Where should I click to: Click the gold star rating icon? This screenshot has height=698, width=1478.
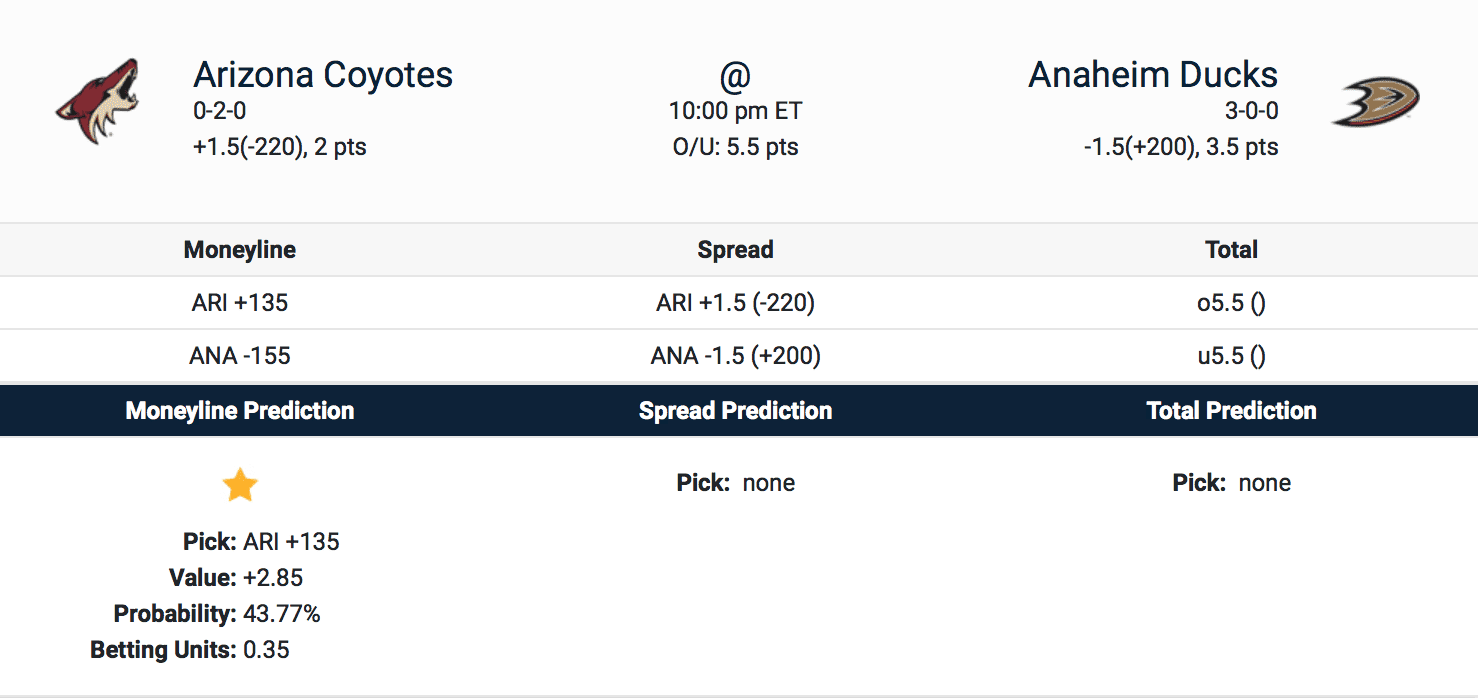[x=240, y=486]
